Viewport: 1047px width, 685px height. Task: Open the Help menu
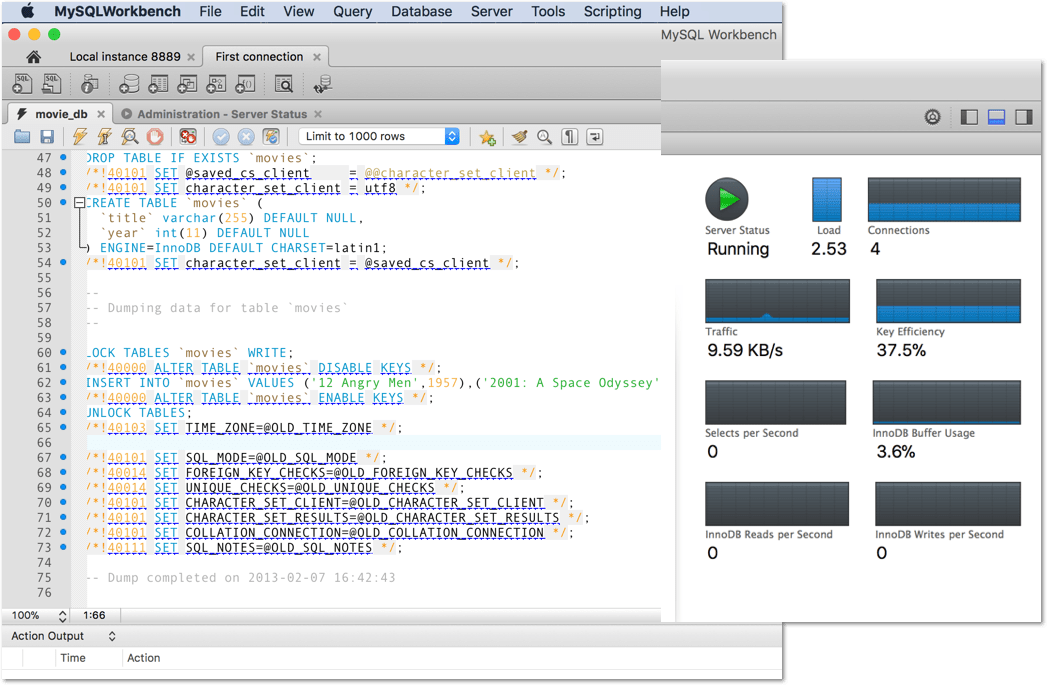point(674,11)
